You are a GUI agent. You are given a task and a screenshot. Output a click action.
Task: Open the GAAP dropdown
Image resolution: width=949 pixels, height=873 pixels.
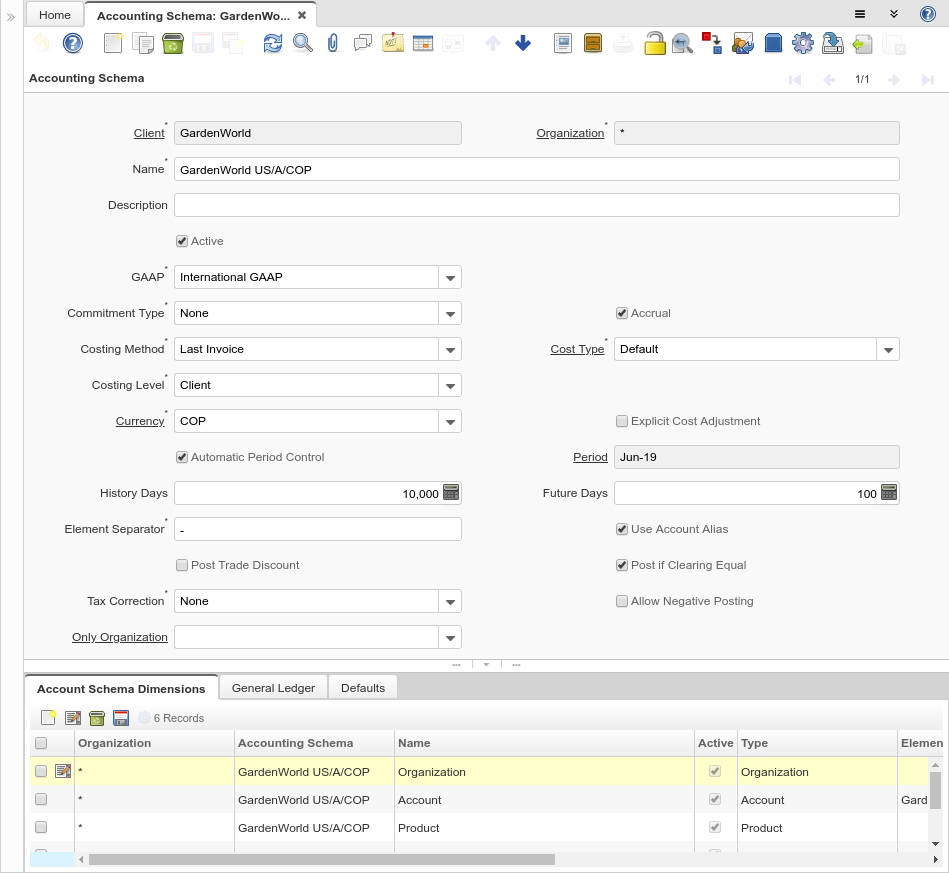pos(450,277)
